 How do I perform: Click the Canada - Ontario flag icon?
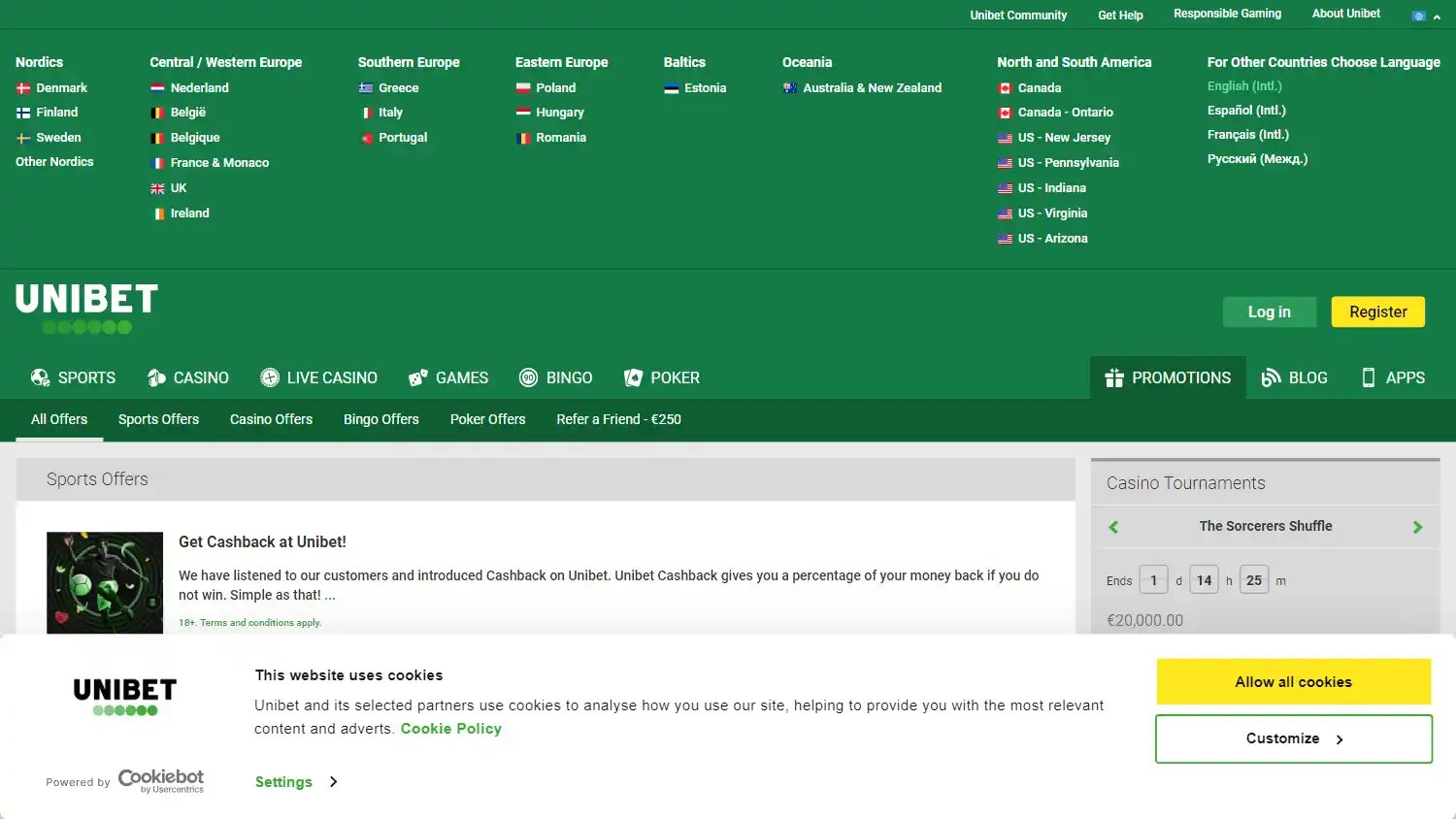tap(1006, 113)
